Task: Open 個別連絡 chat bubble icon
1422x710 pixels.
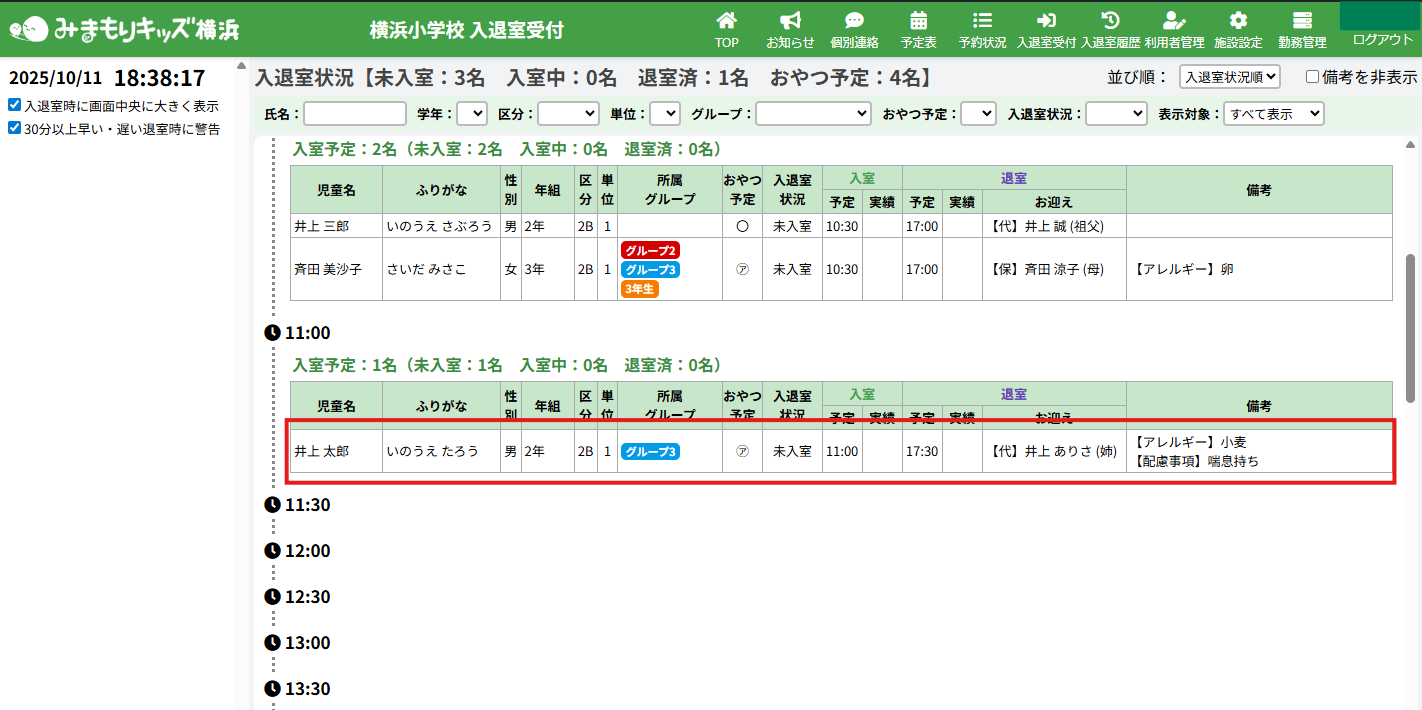Action: click(x=854, y=21)
